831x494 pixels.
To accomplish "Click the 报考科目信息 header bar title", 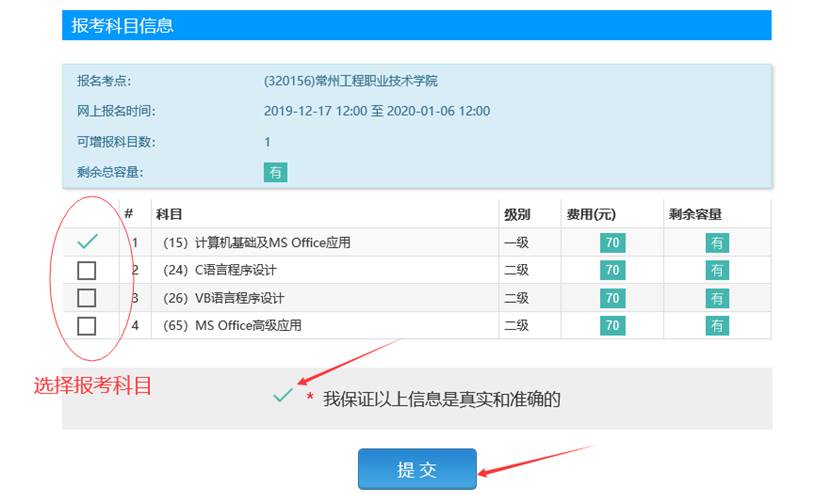I will (122, 25).
